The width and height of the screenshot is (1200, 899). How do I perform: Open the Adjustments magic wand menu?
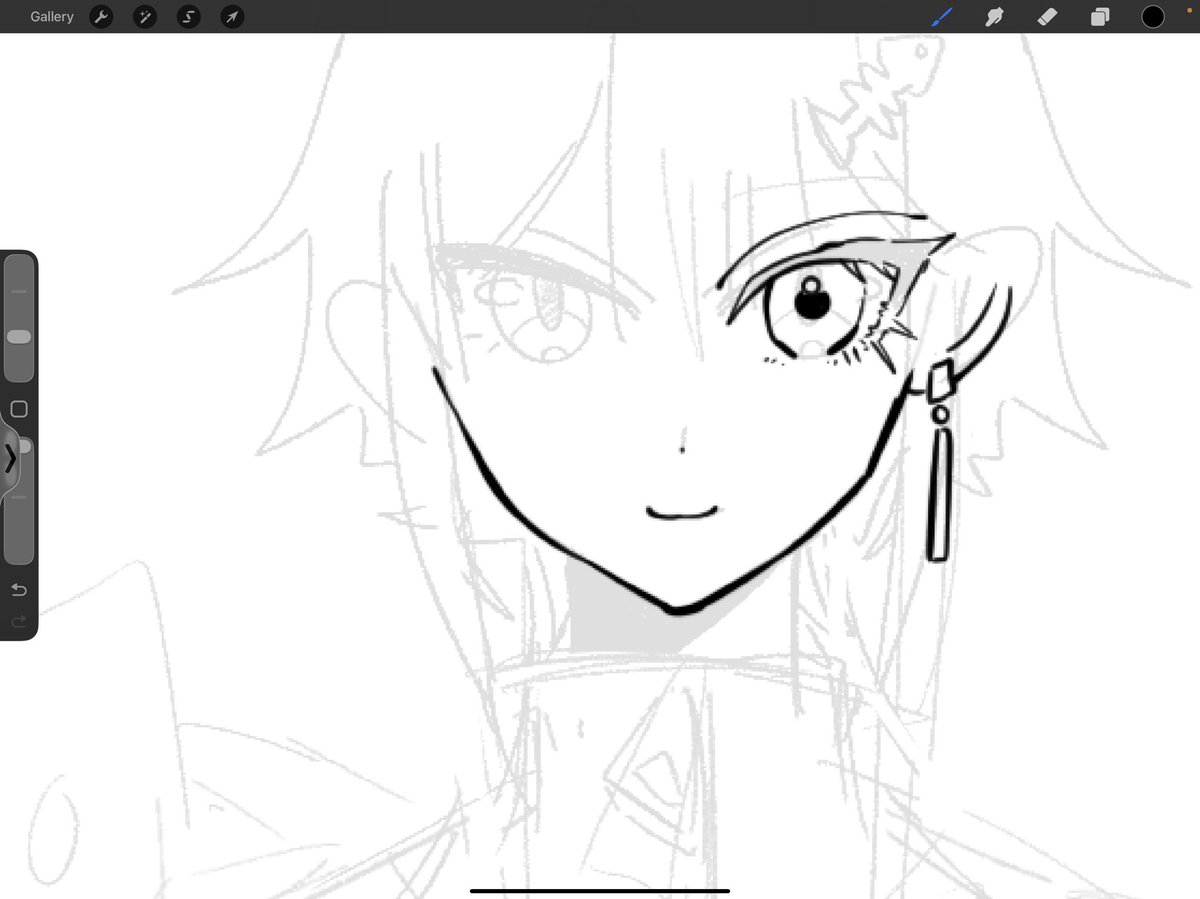145,17
